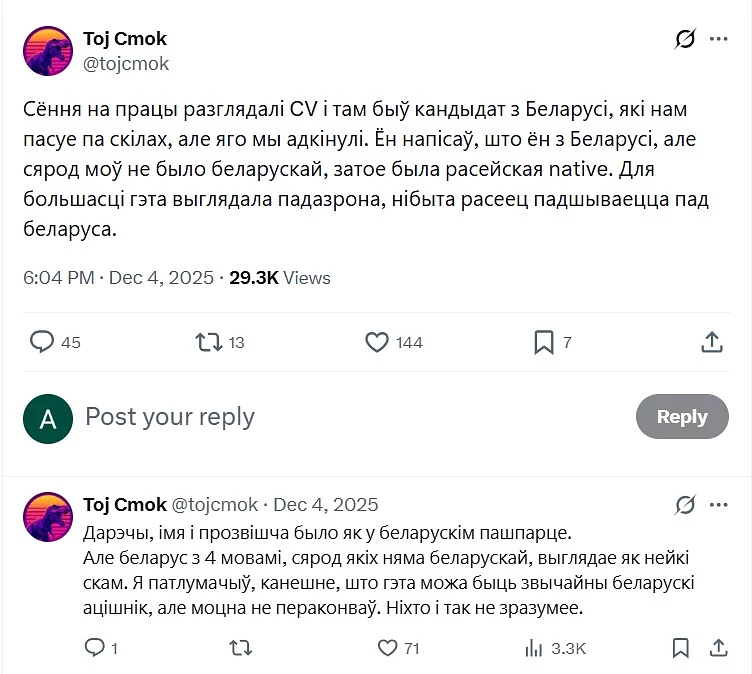Image resolution: width=752 pixels, height=674 pixels.
Task: Click the reply icon showing 45 comments
Action: (x=42, y=342)
